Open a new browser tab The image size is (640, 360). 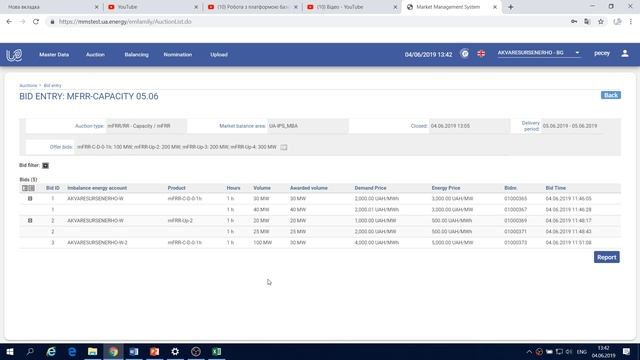pyautogui.click(x=511, y=7)
